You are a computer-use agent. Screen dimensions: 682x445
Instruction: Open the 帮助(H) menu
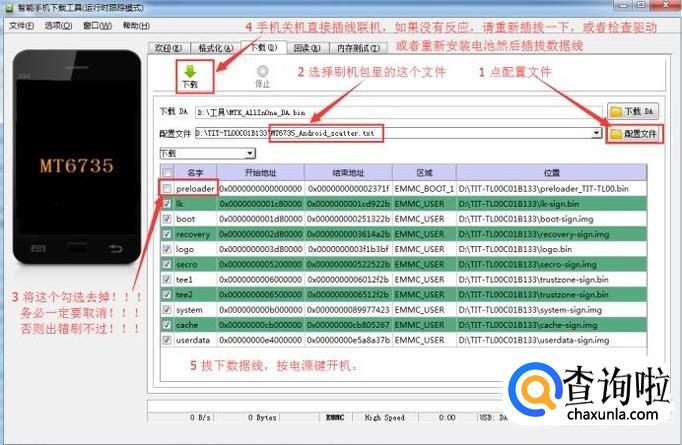pyautogui.click(x=136, y=26)
